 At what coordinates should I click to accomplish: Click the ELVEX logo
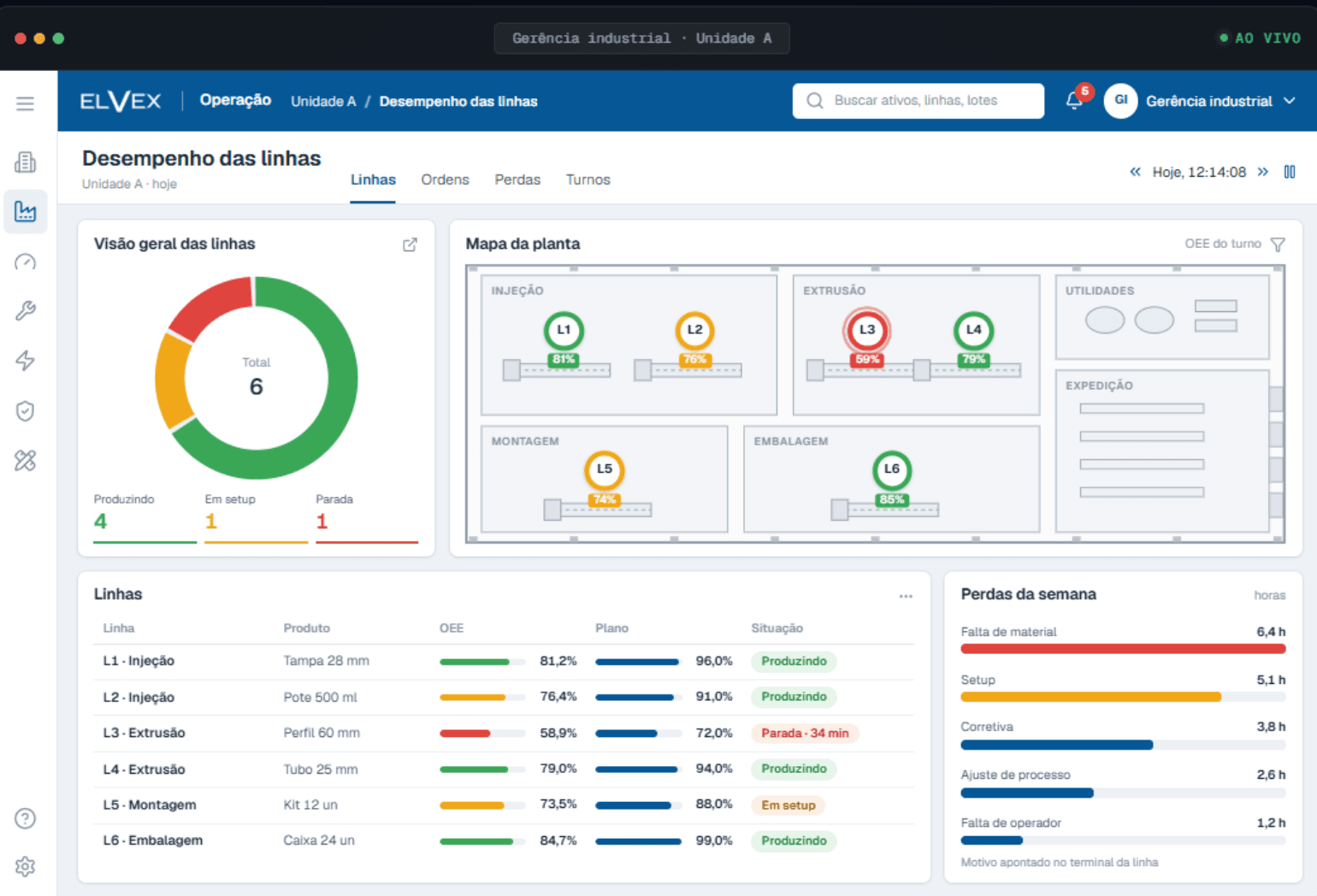tap(121, 101)
